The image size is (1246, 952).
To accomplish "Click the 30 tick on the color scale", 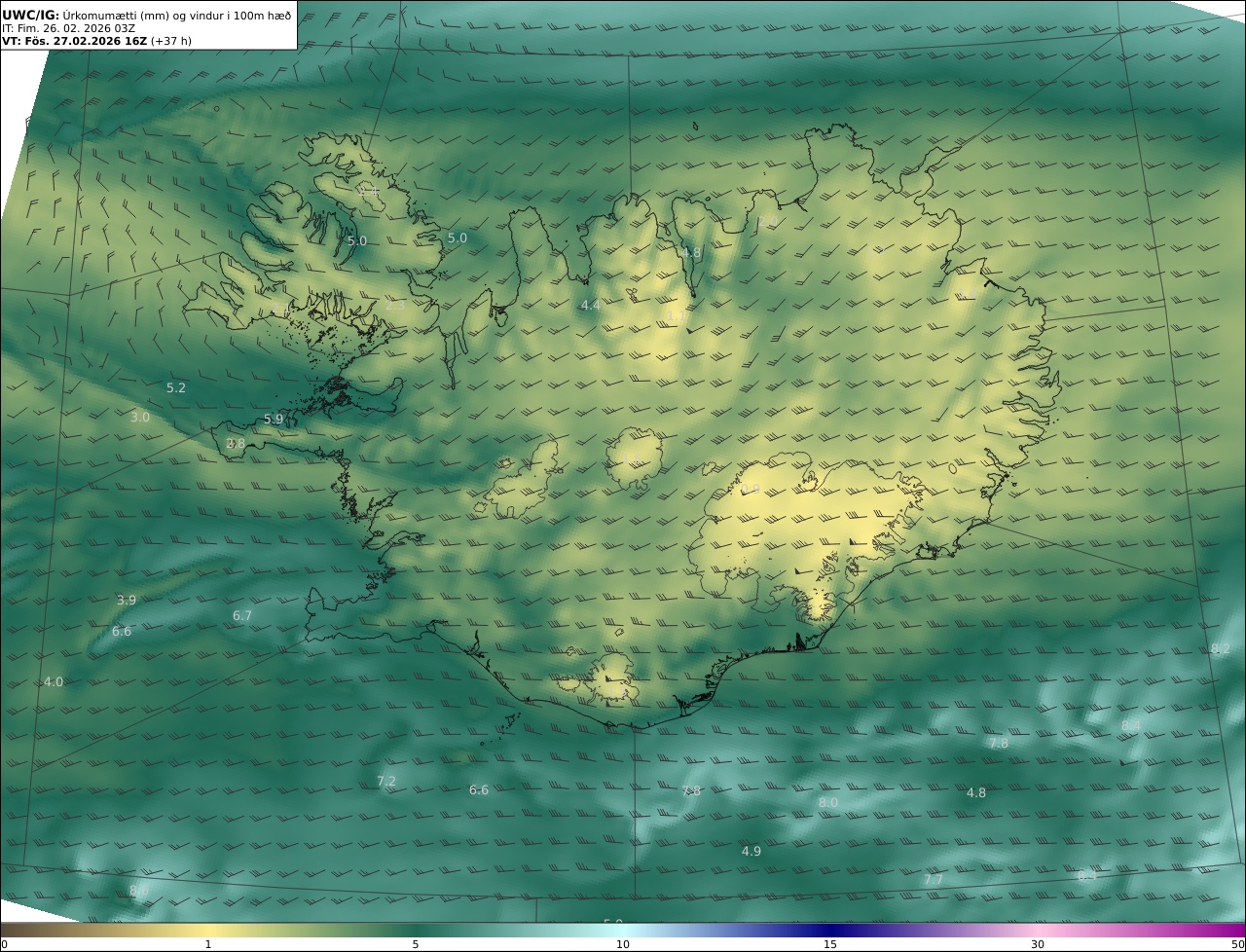I will 1038,943.
